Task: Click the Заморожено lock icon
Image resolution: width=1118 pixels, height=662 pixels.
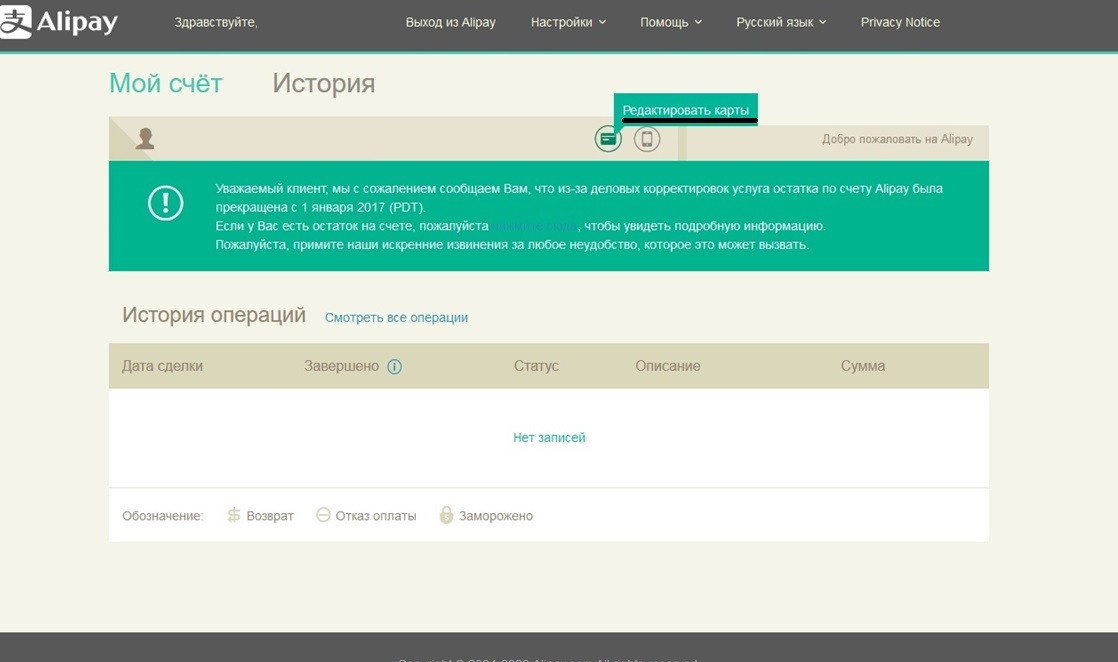Action: [446, 515]
